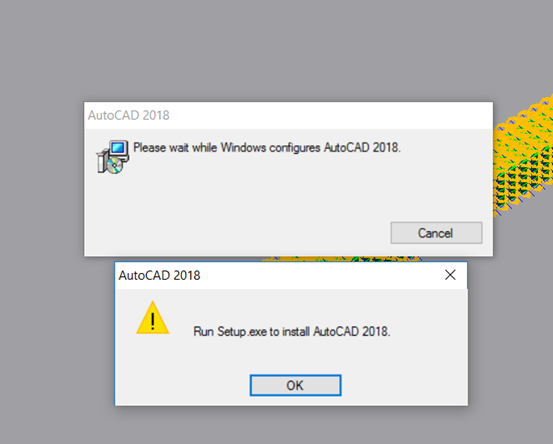553x444 pixels.
Task: Click the yellow drawing strip between dialogs
Action: (341, 259)
